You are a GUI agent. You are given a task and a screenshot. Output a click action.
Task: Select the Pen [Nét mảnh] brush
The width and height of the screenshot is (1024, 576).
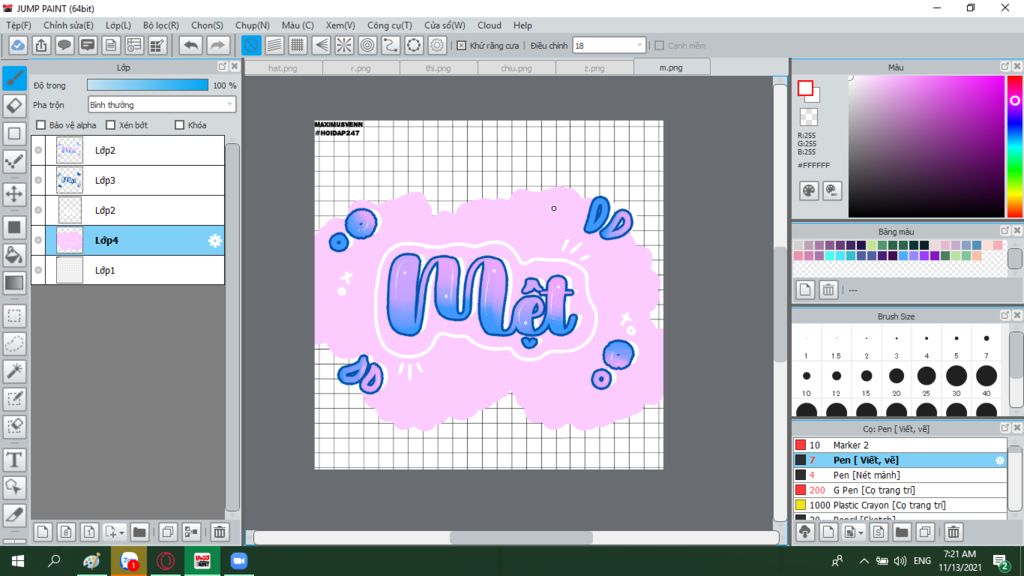900,475
